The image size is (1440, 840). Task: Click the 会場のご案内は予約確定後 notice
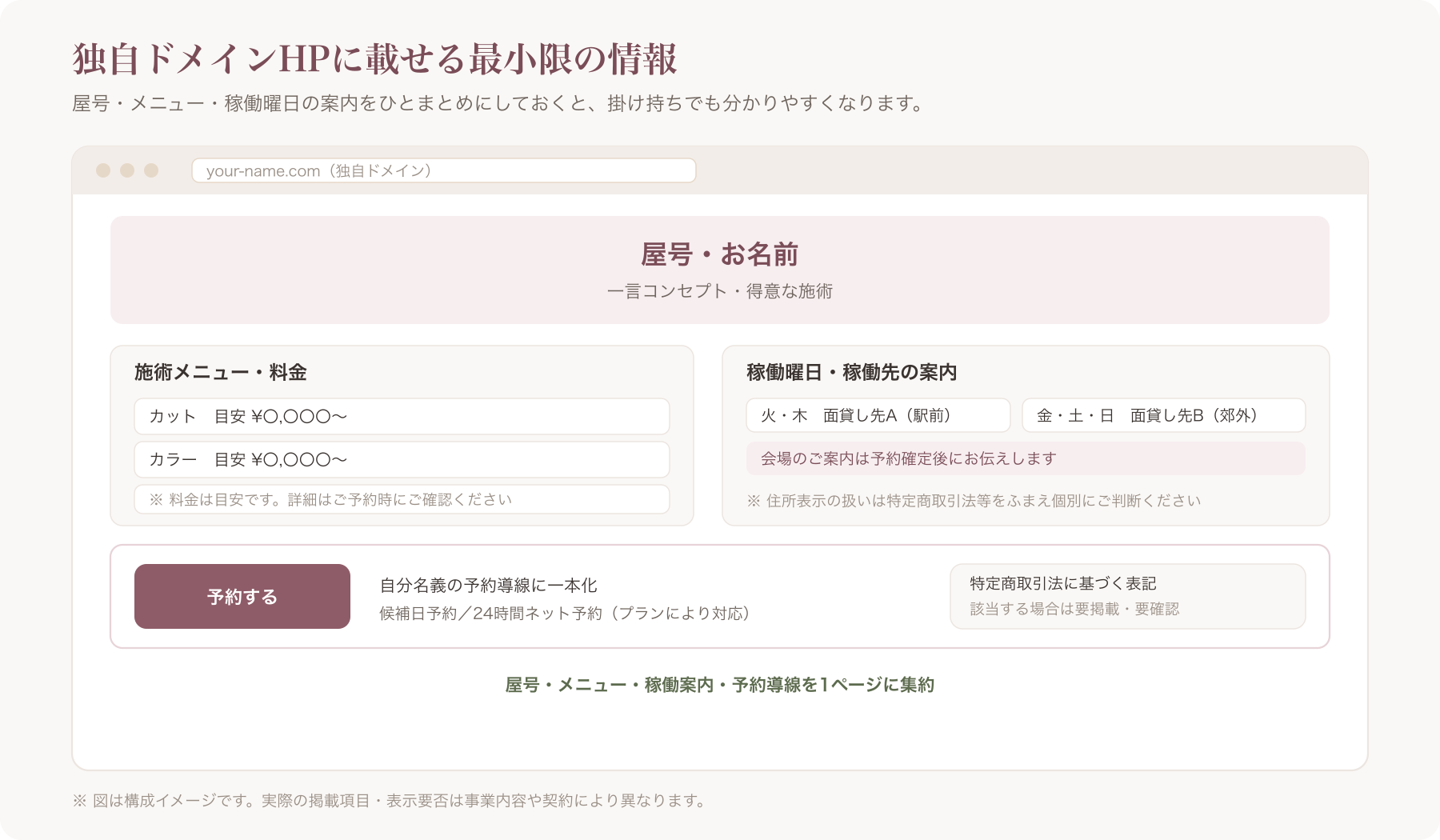1026,458
